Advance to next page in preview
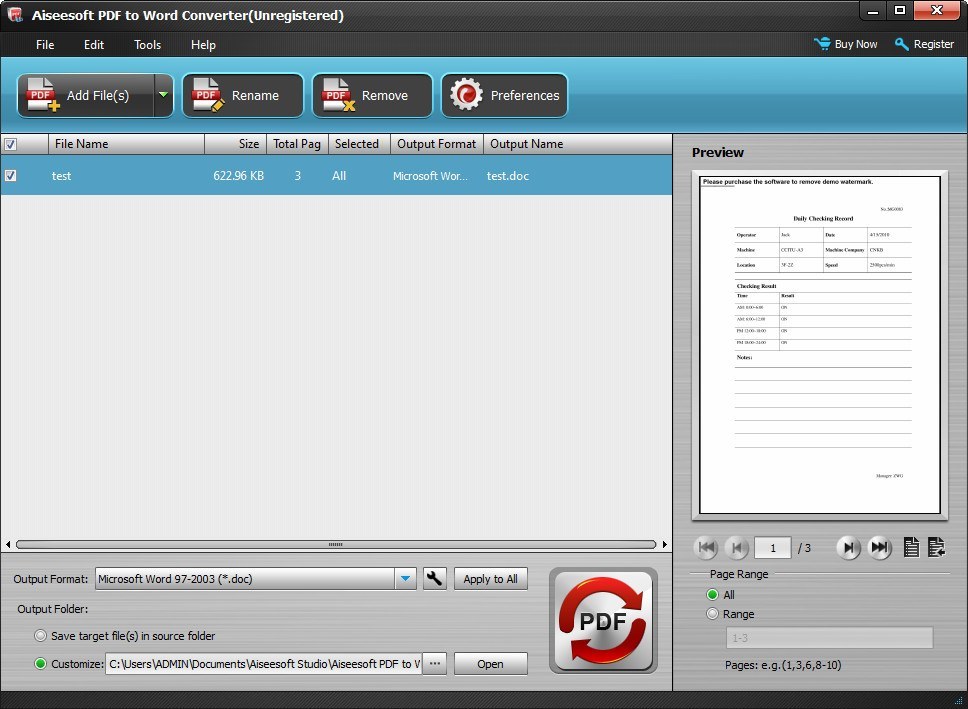Image resolution: width=968 pixels, height=709 pixels. (x=848, y=547)
